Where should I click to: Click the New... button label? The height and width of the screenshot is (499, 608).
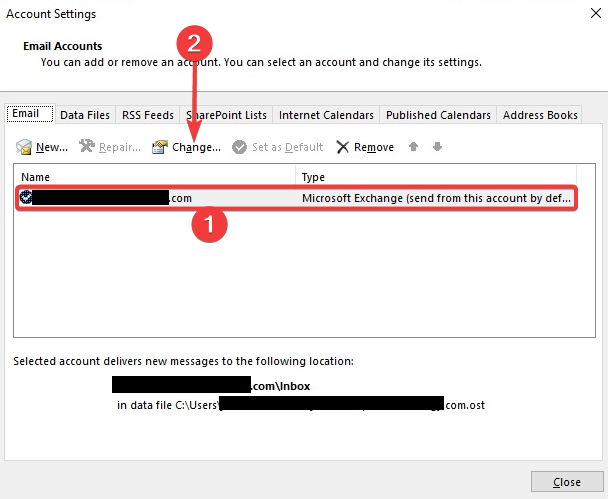coord(52,147)
